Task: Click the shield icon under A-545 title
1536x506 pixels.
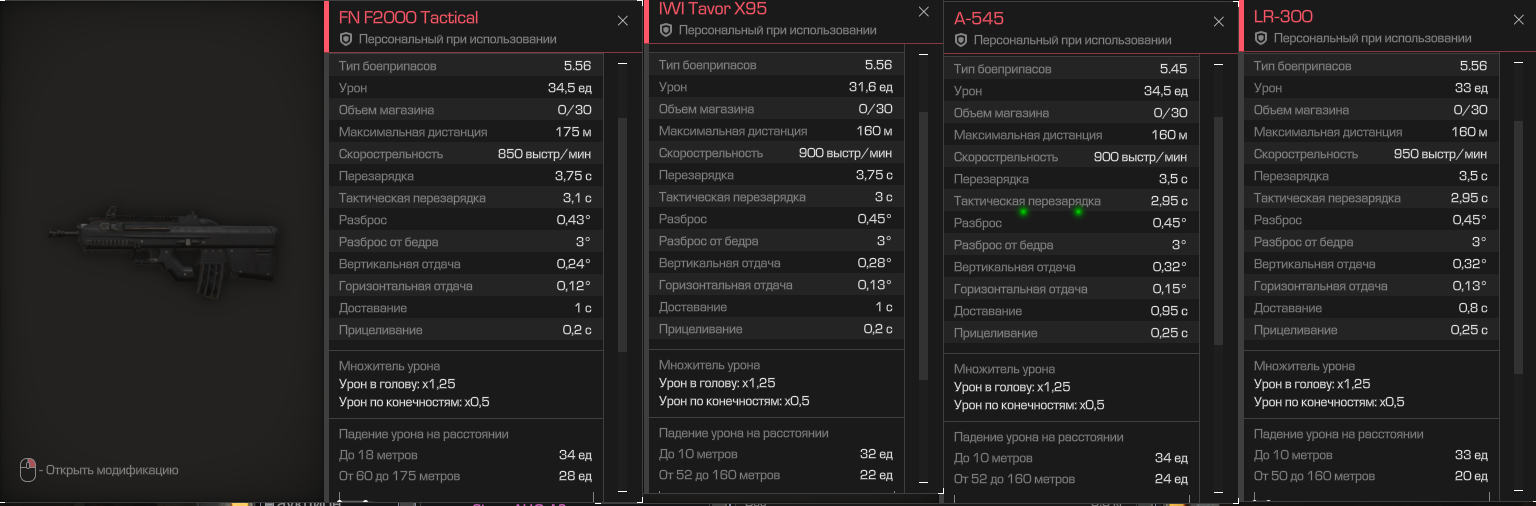Action: 961,40
